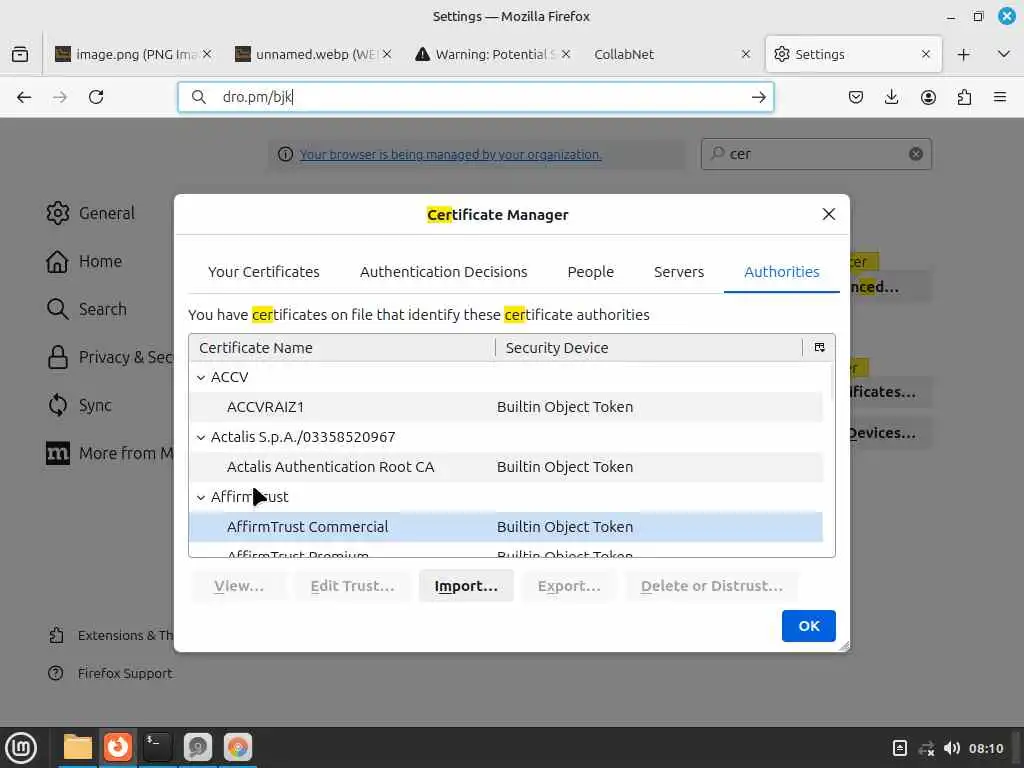1024x768 pixels.
Task: Open the Privacy & Security category
Action: click(109, 357)
